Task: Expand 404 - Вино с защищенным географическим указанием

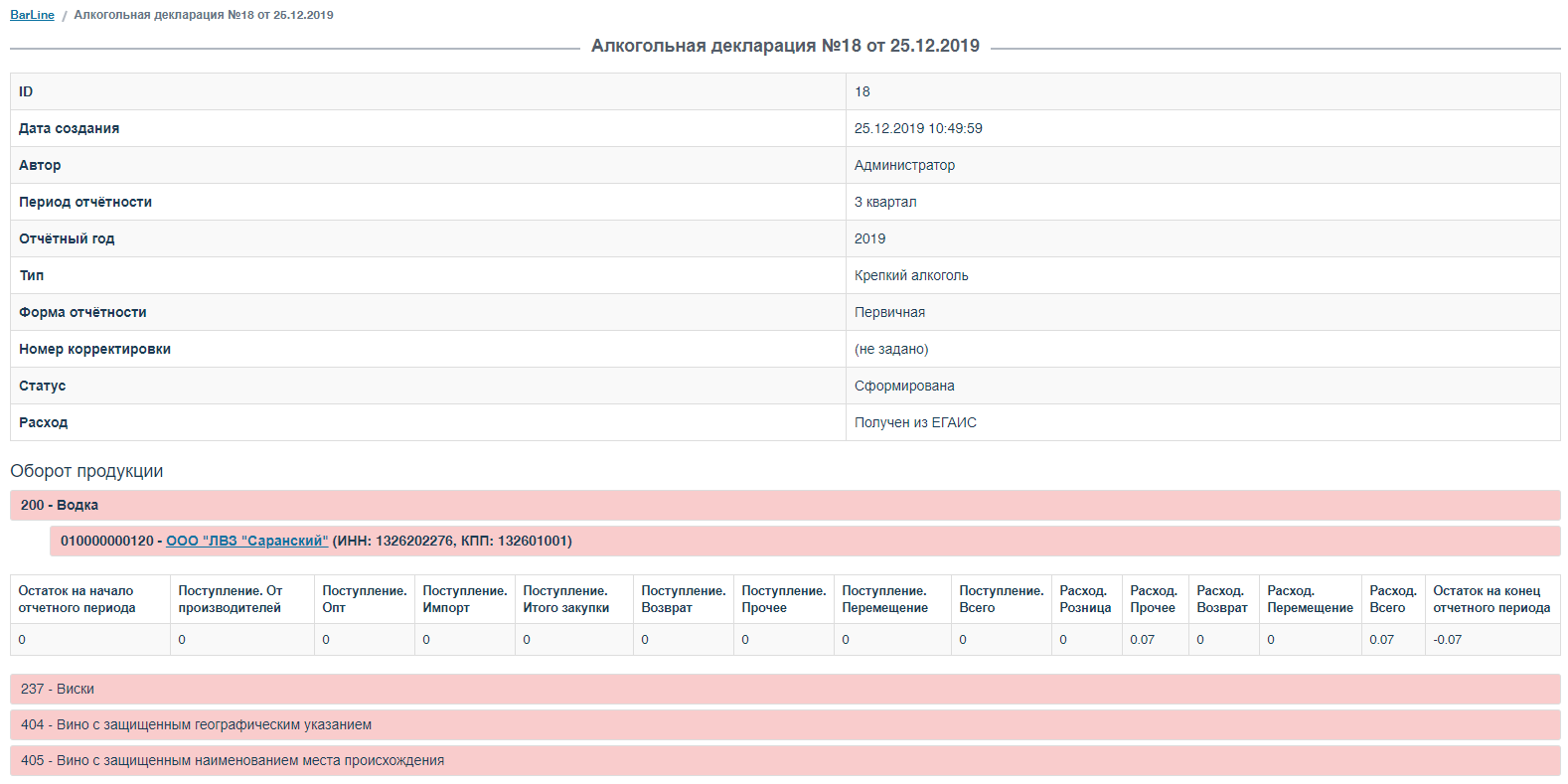Action: coord(785,724)
